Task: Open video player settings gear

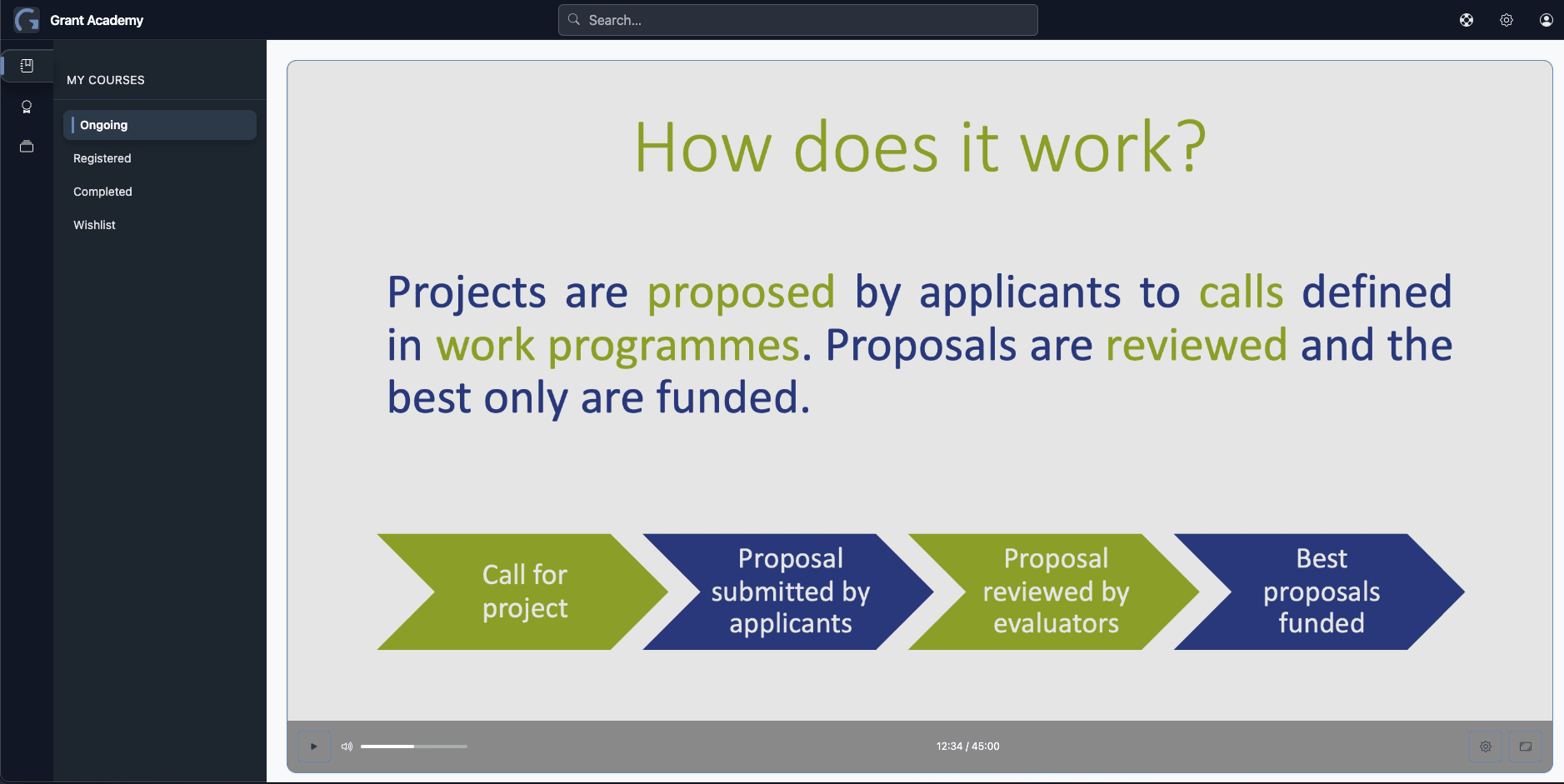Action: [1486, 747]
